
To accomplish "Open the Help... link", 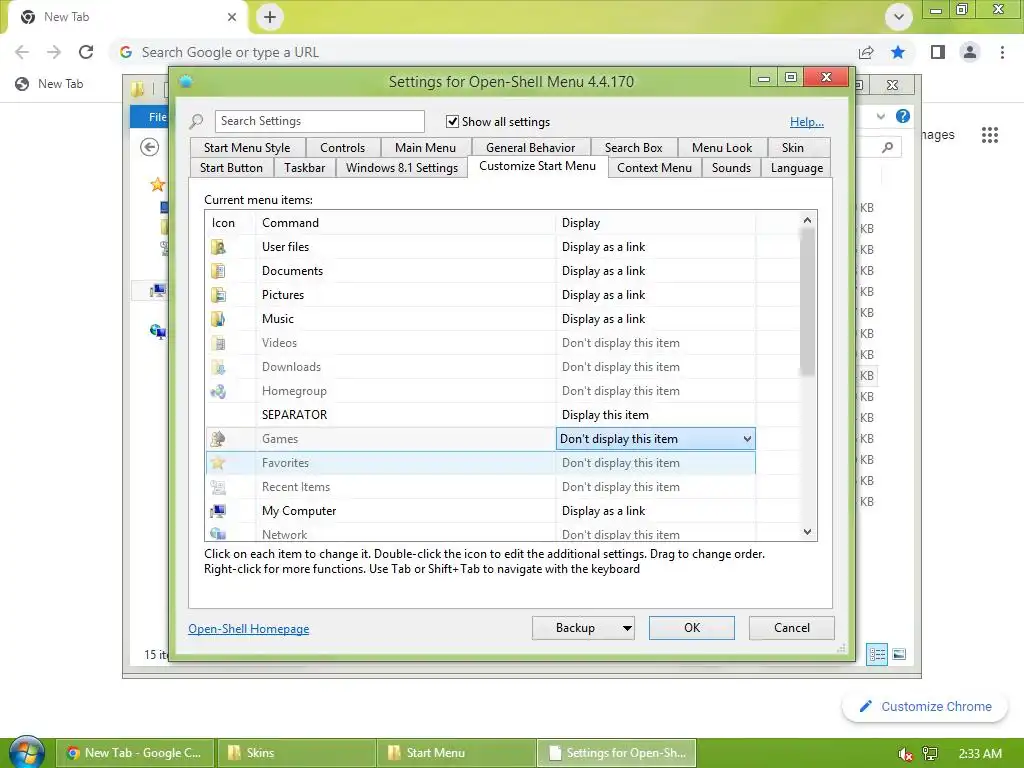I will click(x=807, y=122).
